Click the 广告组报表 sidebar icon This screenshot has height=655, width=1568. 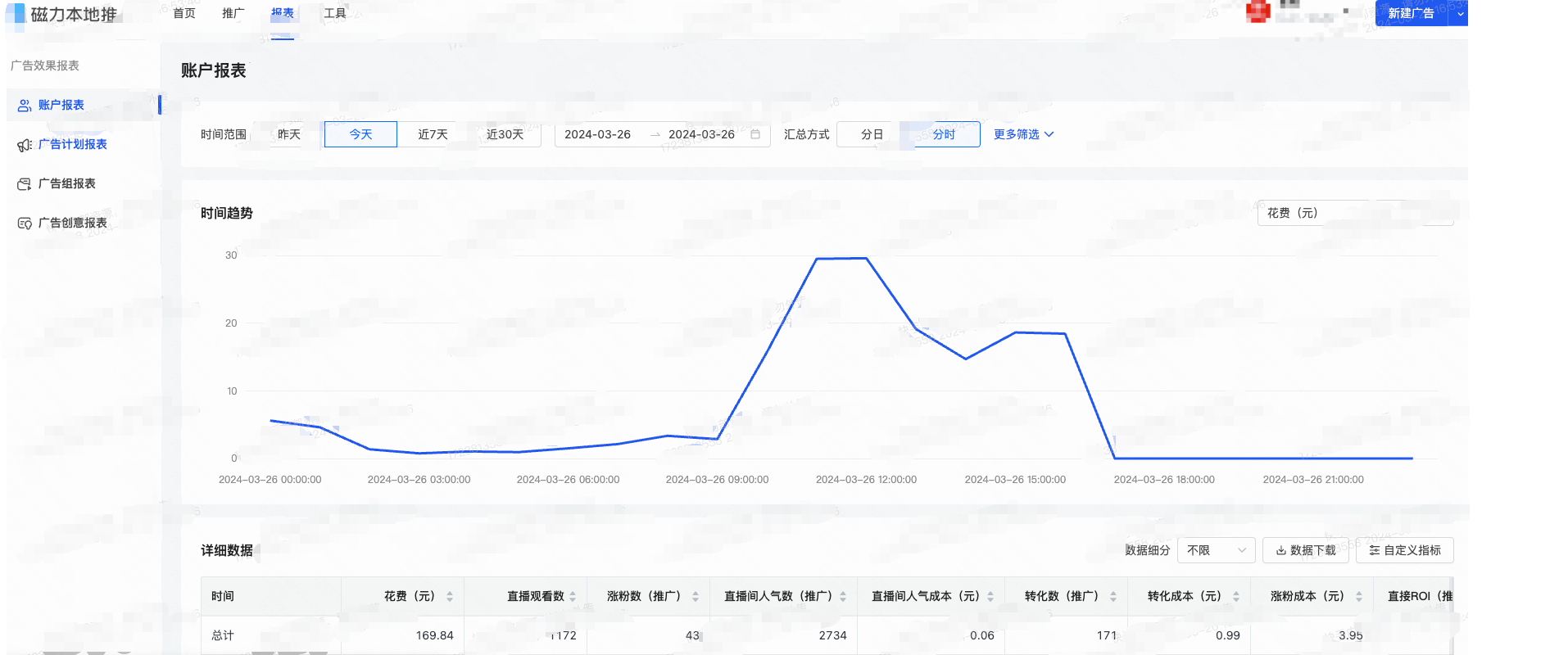click(x=25, y=184)
